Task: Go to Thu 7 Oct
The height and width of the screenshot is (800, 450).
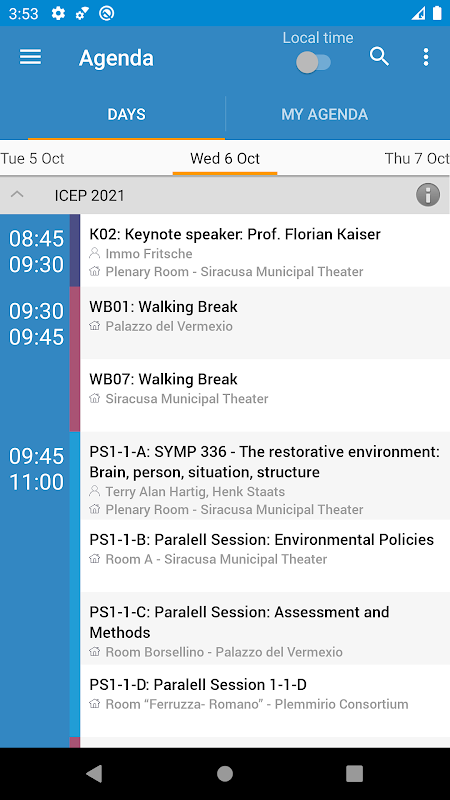Action: pos(417,159)
